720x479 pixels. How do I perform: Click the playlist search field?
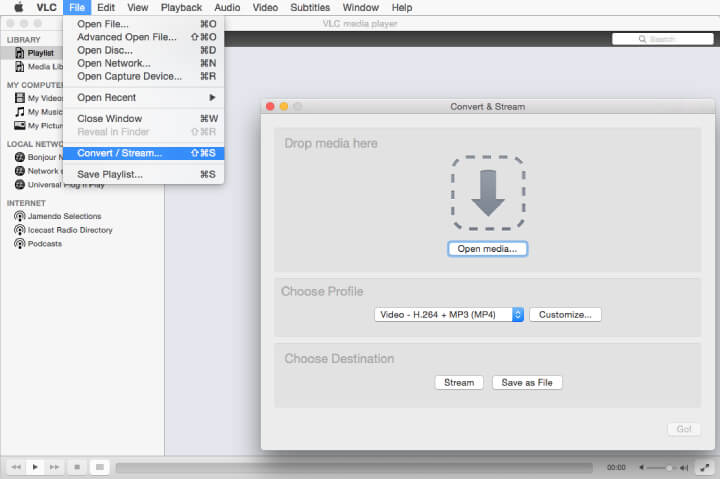[663, 39]
